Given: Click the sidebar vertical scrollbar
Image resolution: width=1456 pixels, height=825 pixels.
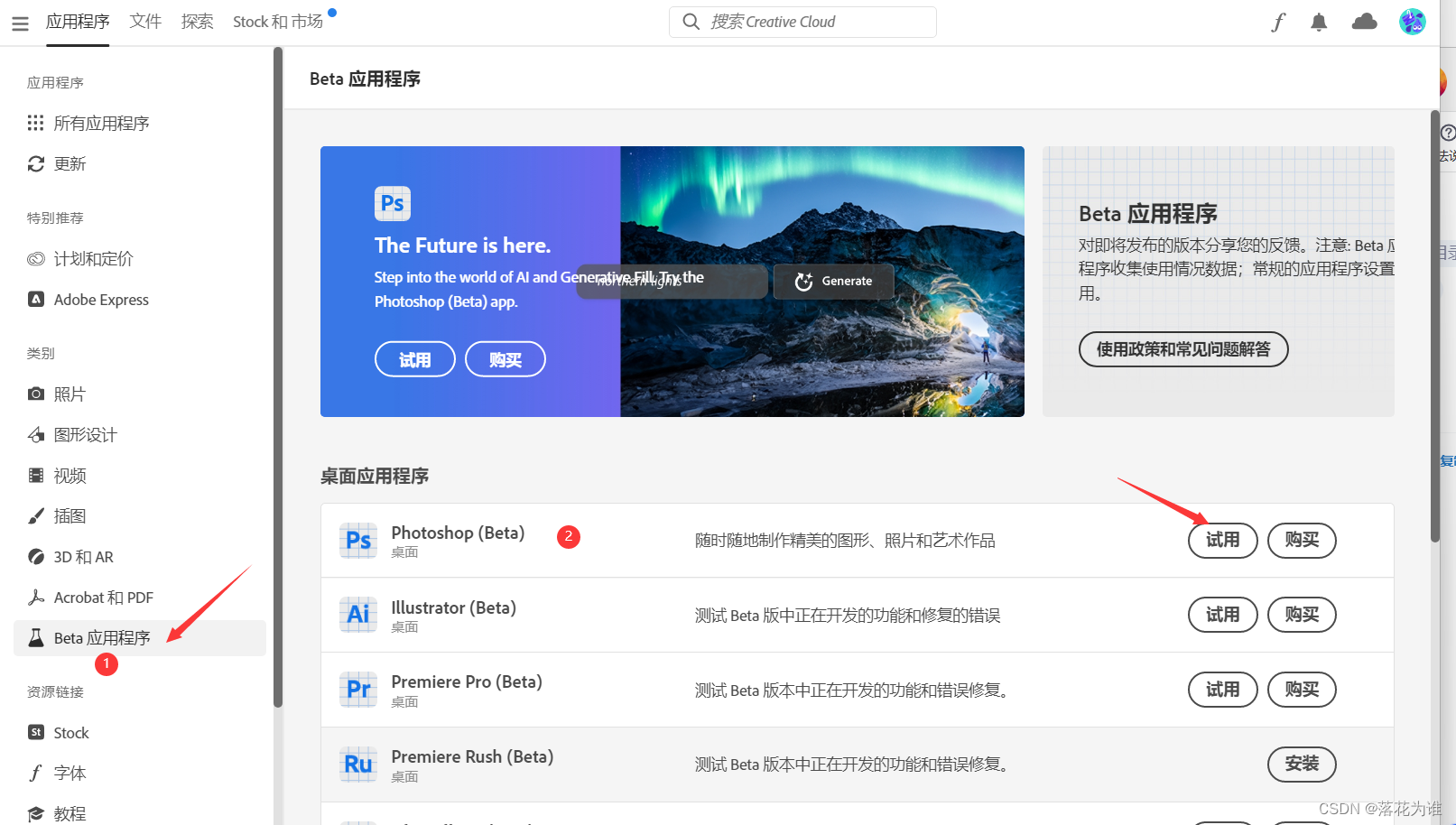Looking at the screenshot, I should click(278, 377).
